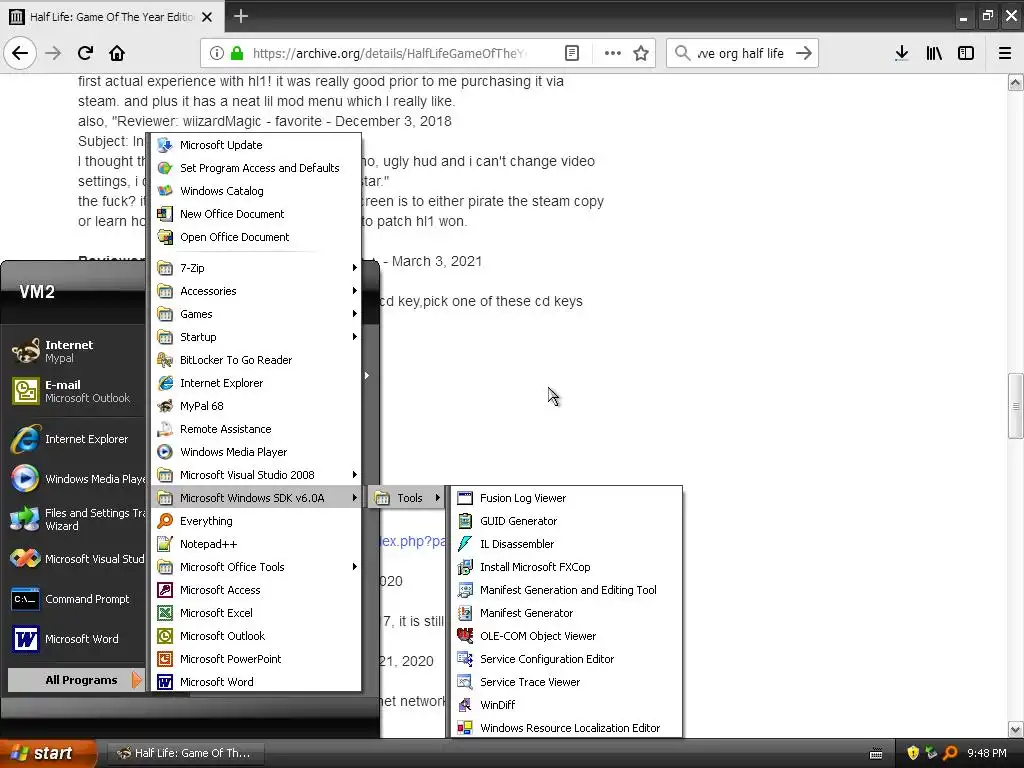Choose Open Office Document
This screenshot has width=1024, height=768.
point(256,237)
